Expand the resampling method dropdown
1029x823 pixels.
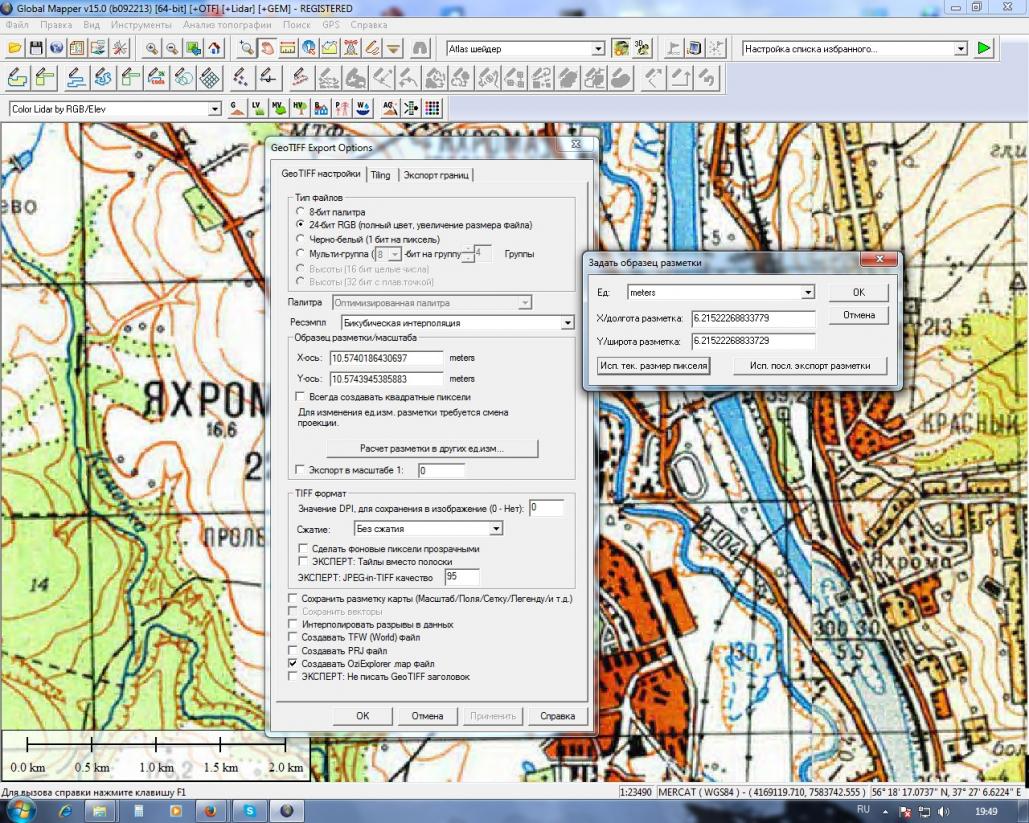(x=567, y=323)
